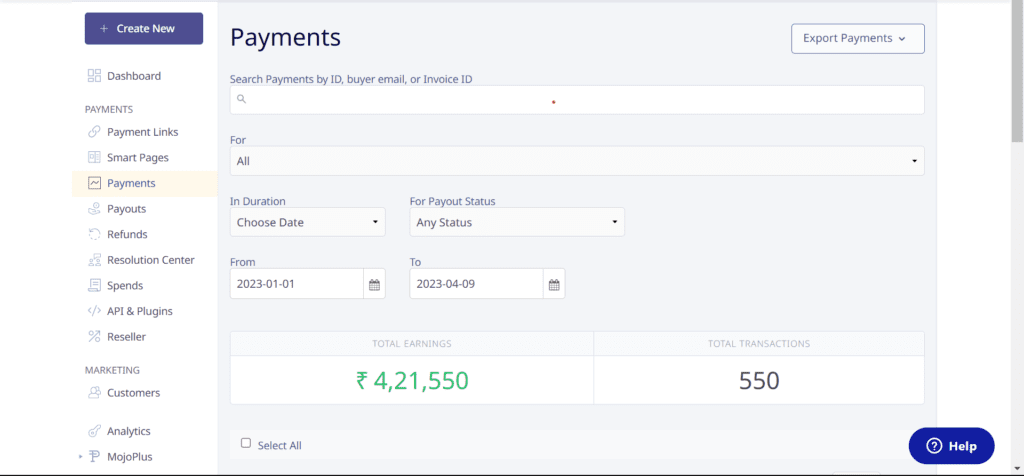Click the Payouts icon in sidebar
Screen dimensions: 1024x476
pos(94,209)
